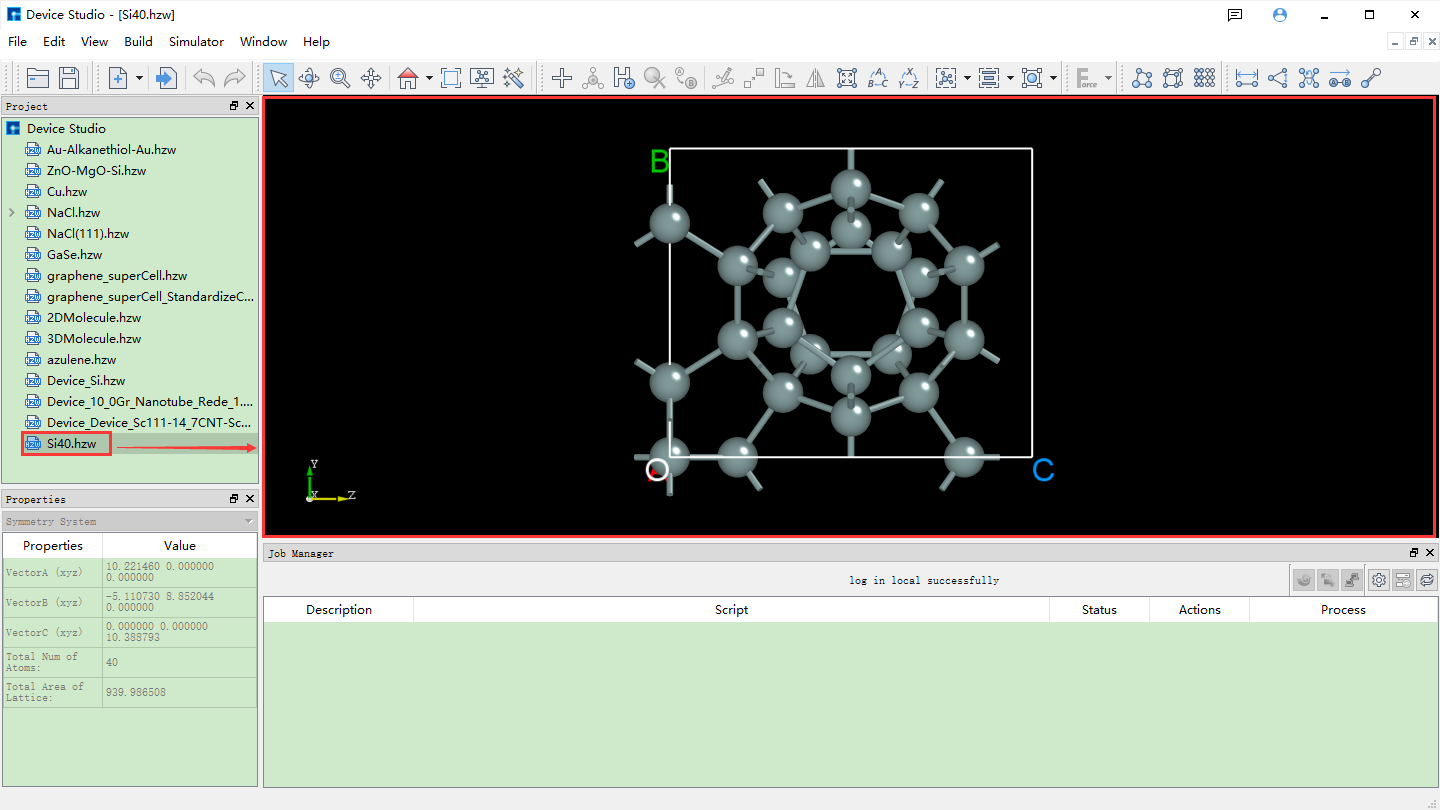Select the arrow pointer selection tool
1440x810 pixels.
(x=279, y=78)
